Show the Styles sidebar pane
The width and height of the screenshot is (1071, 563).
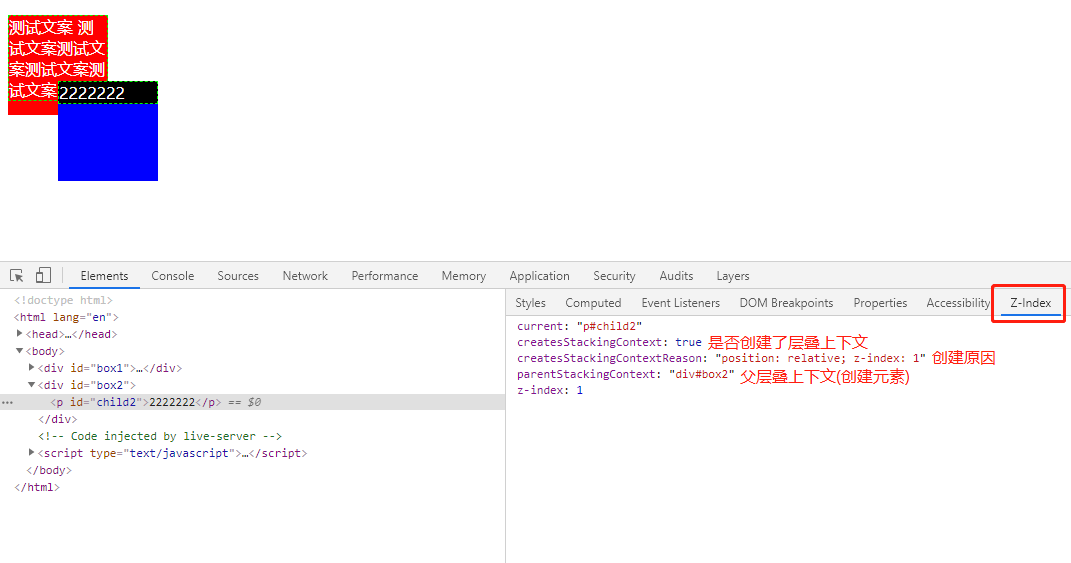530,303
